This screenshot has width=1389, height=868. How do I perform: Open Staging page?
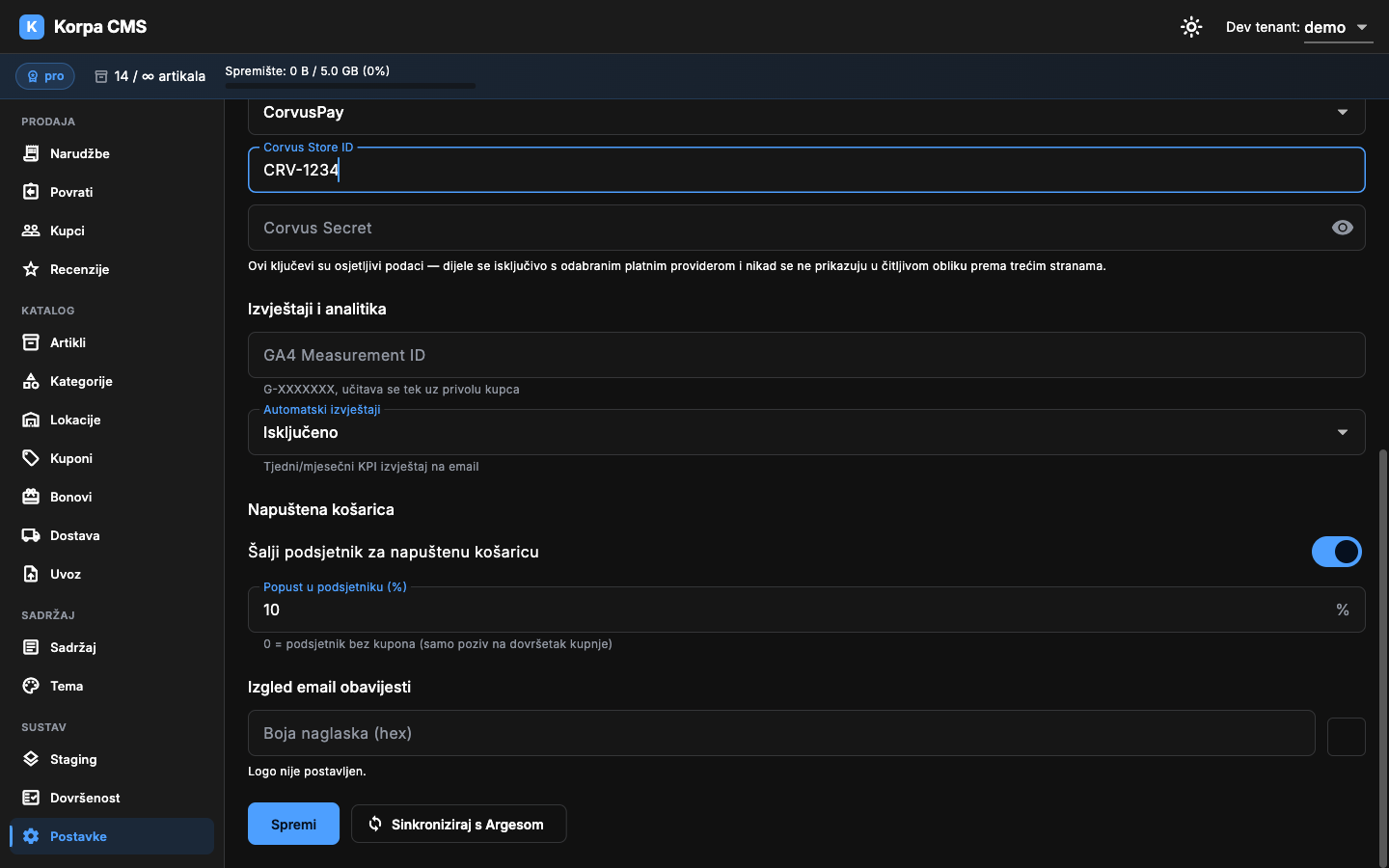pyautogui.click(x=112, y=759)
